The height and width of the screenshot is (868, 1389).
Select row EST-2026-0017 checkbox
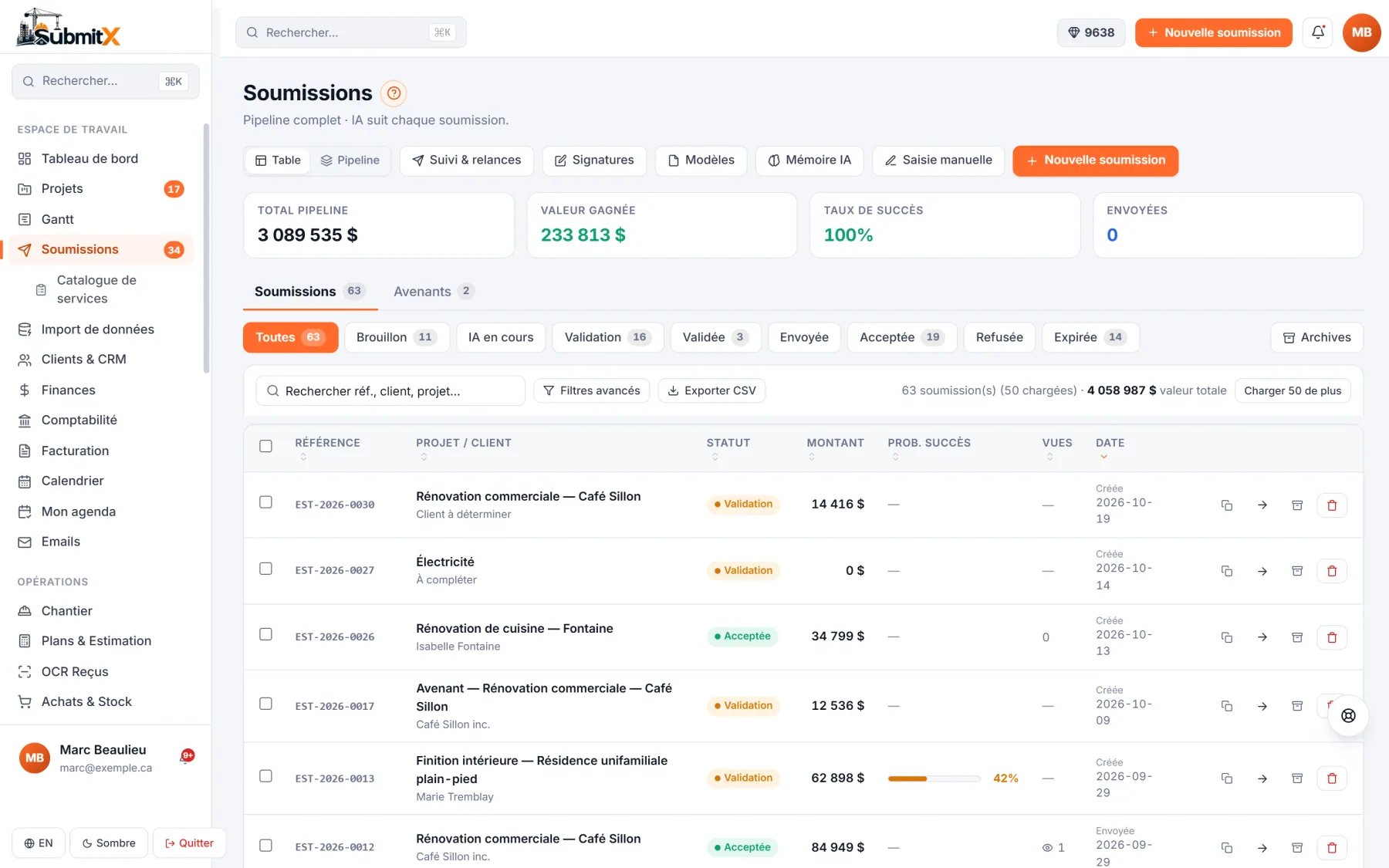pyautogui.click(x=265, y=704)
